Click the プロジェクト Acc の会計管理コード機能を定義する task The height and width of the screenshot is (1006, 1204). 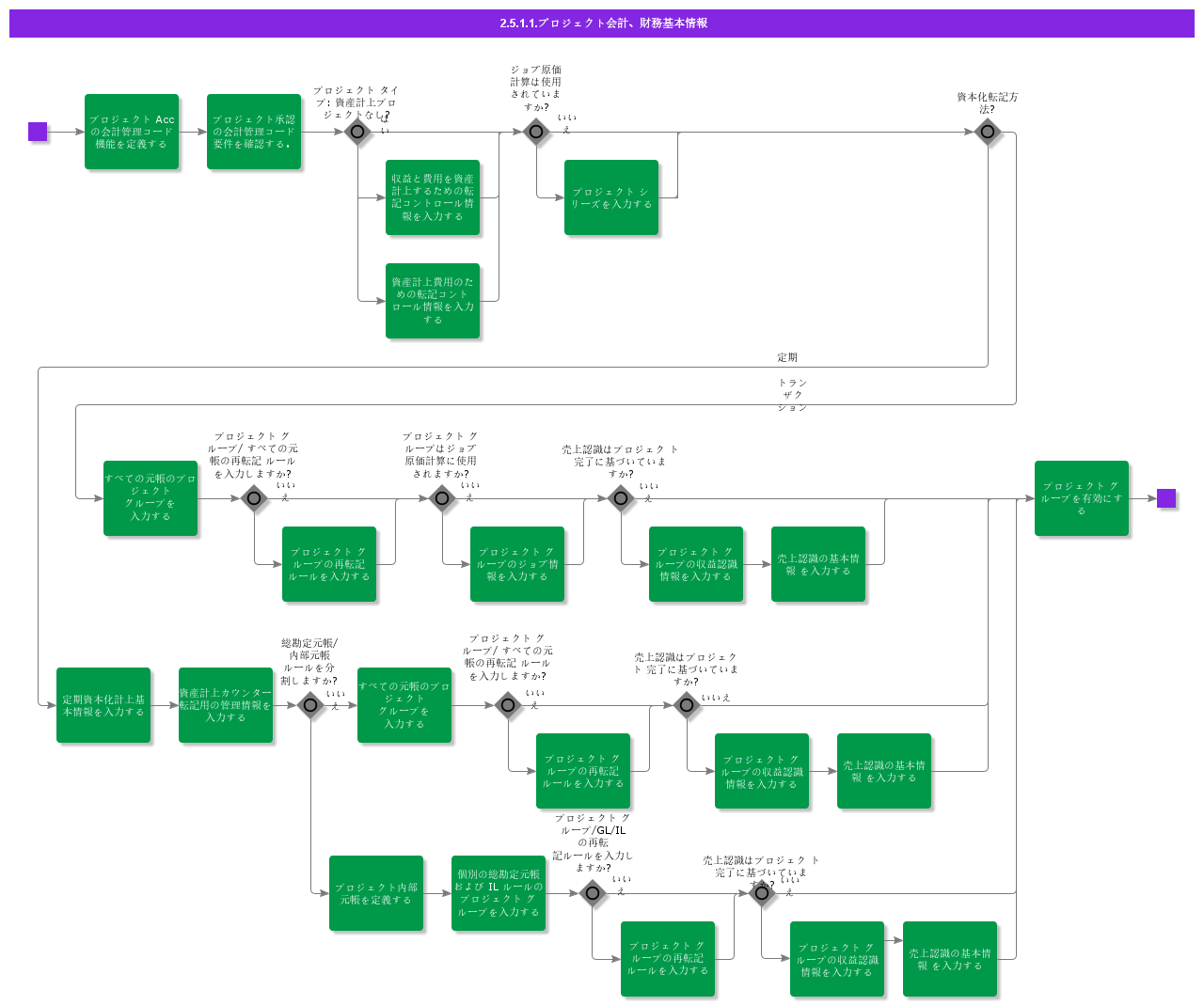point(132,132)
